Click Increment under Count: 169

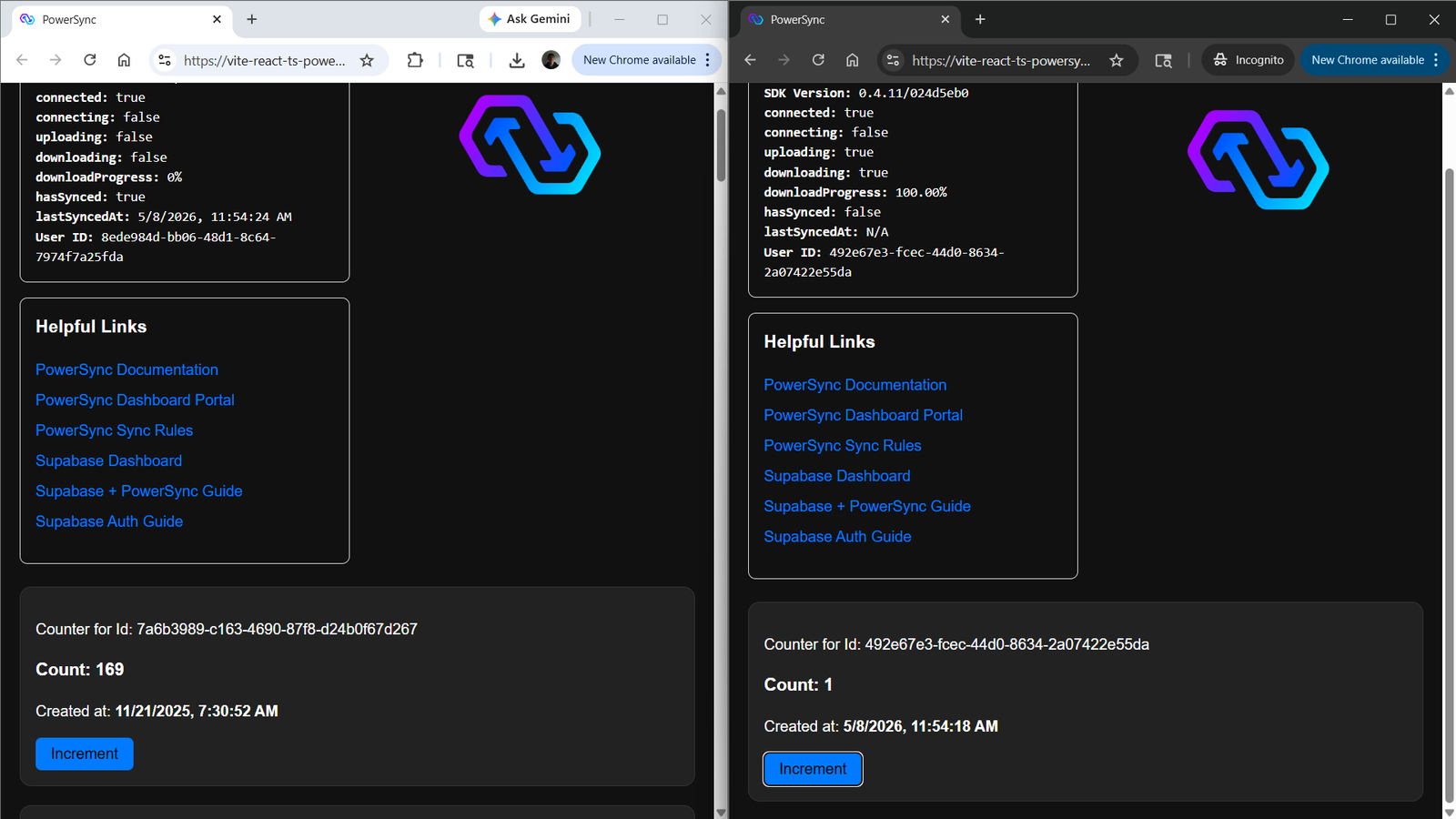[x=85, y=753]
